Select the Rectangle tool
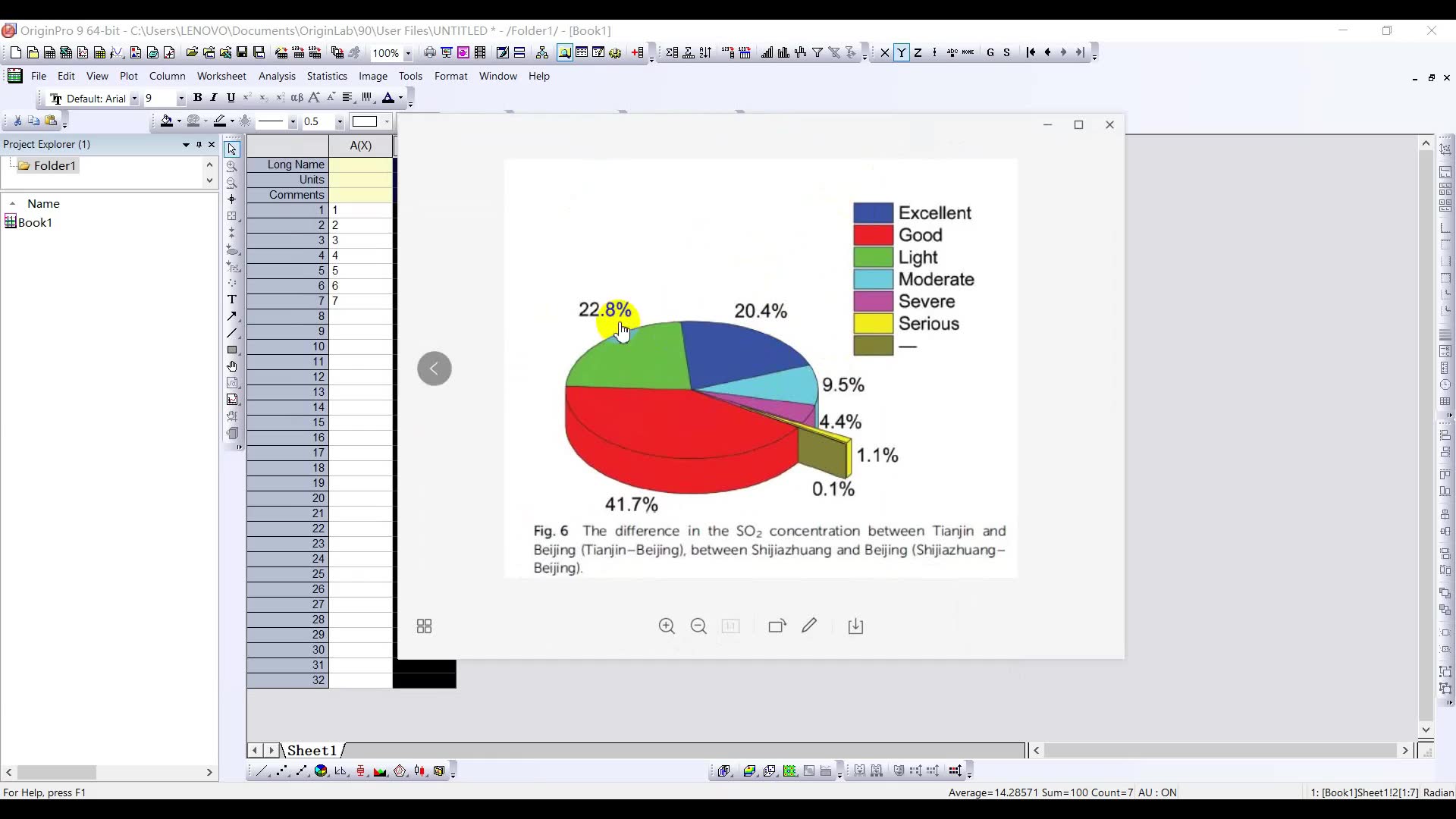This screenshot has height=819, width=1456. click(232, 350)
